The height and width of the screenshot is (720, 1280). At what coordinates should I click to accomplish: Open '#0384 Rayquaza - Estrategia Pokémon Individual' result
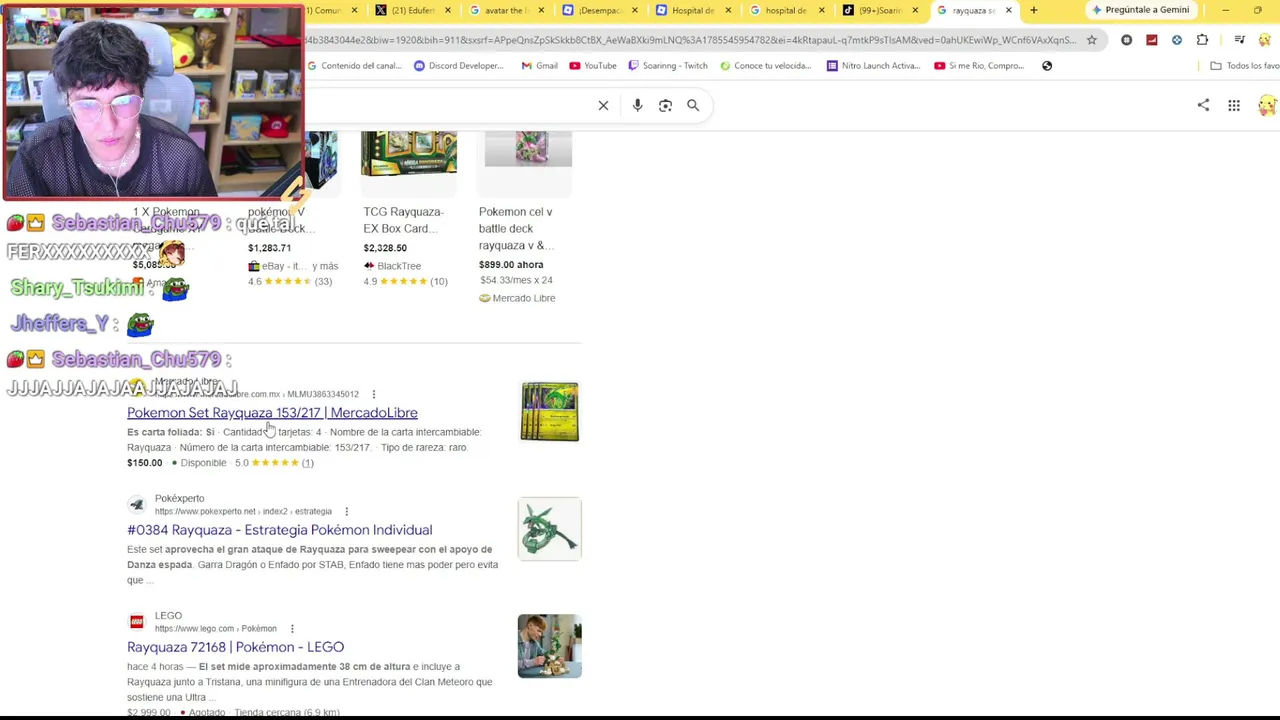[280, 530]
